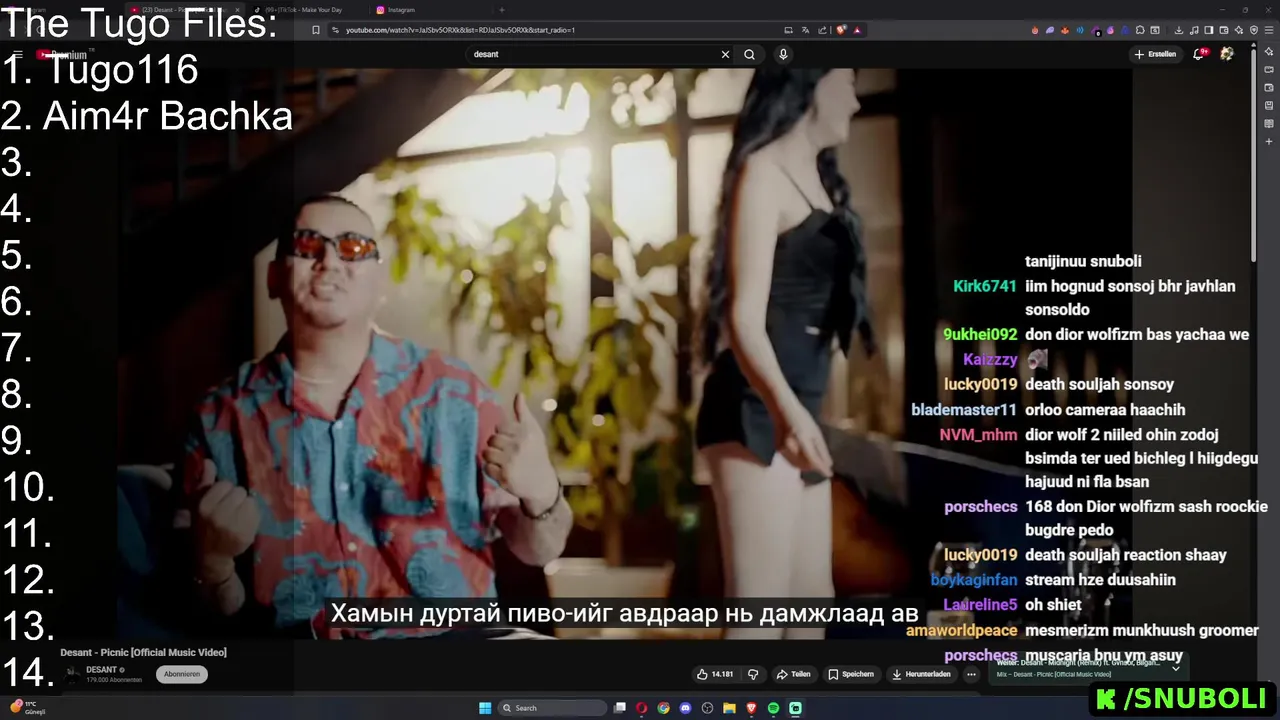This screenshot has height=720, width=1280.
Task: Open Brave from the taskbar
Action: [751, 708]
